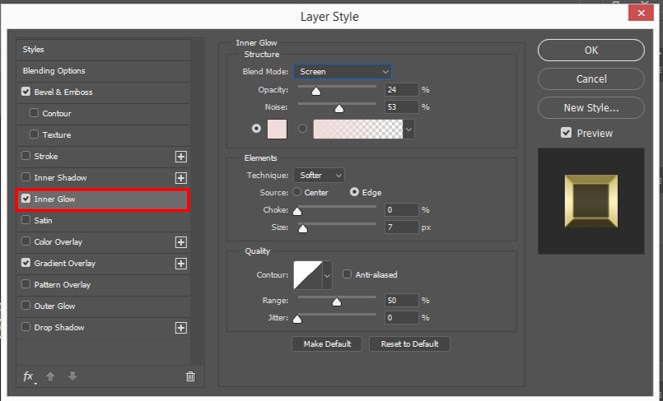Click the plus icon next to Stroke

(x=181, y=156)
